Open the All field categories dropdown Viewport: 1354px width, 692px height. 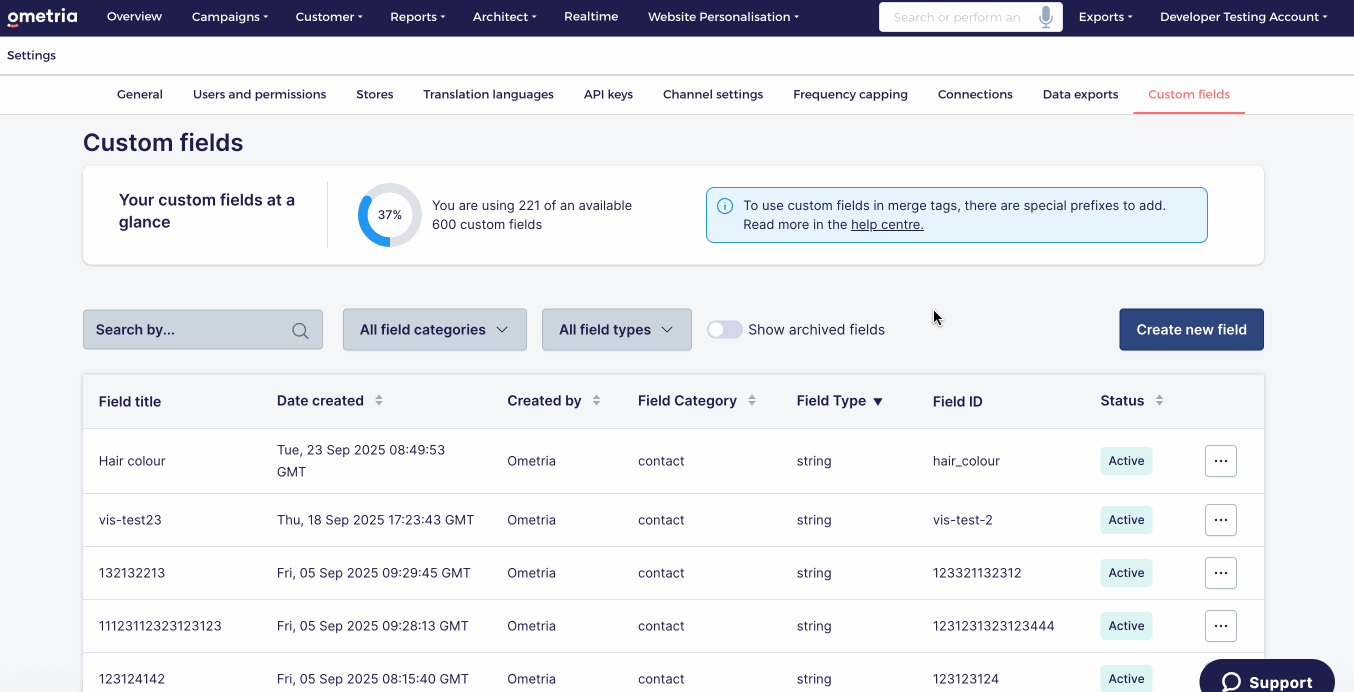pos(434,329)
